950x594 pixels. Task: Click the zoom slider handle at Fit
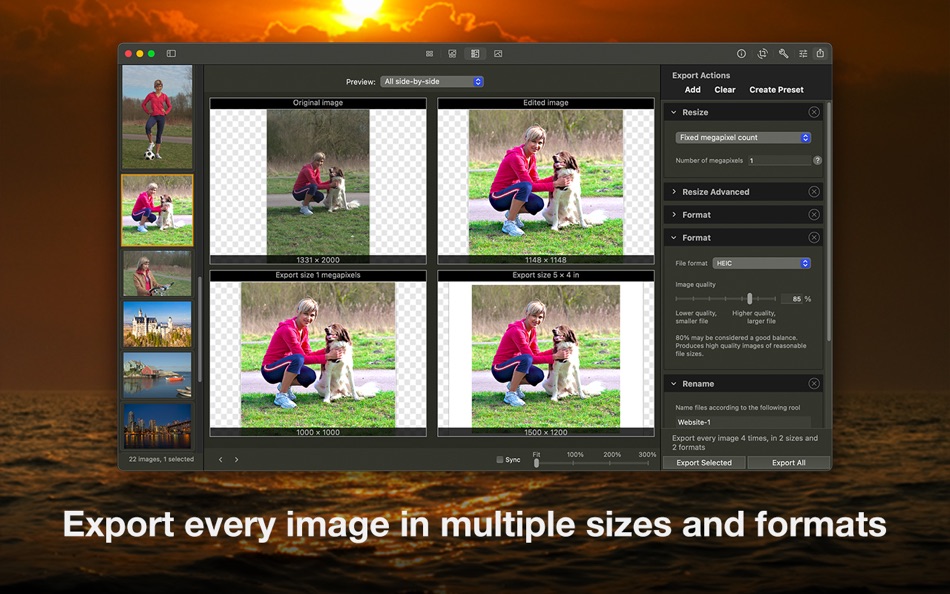[536, 463]
